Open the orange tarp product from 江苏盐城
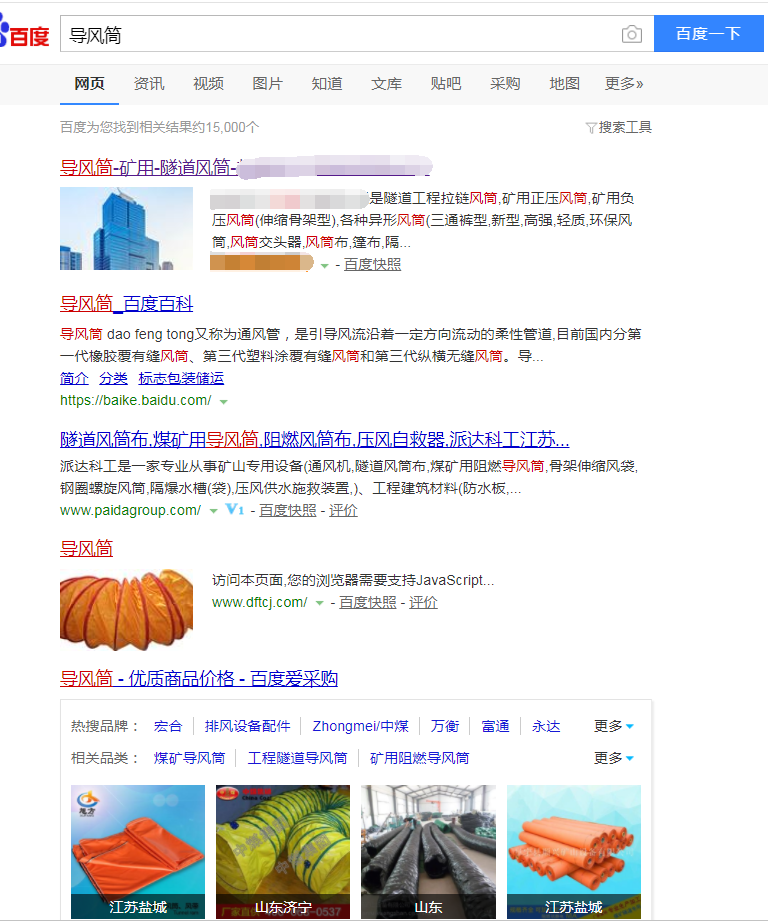This screenshot has height=922, width=768. (138, 851)
